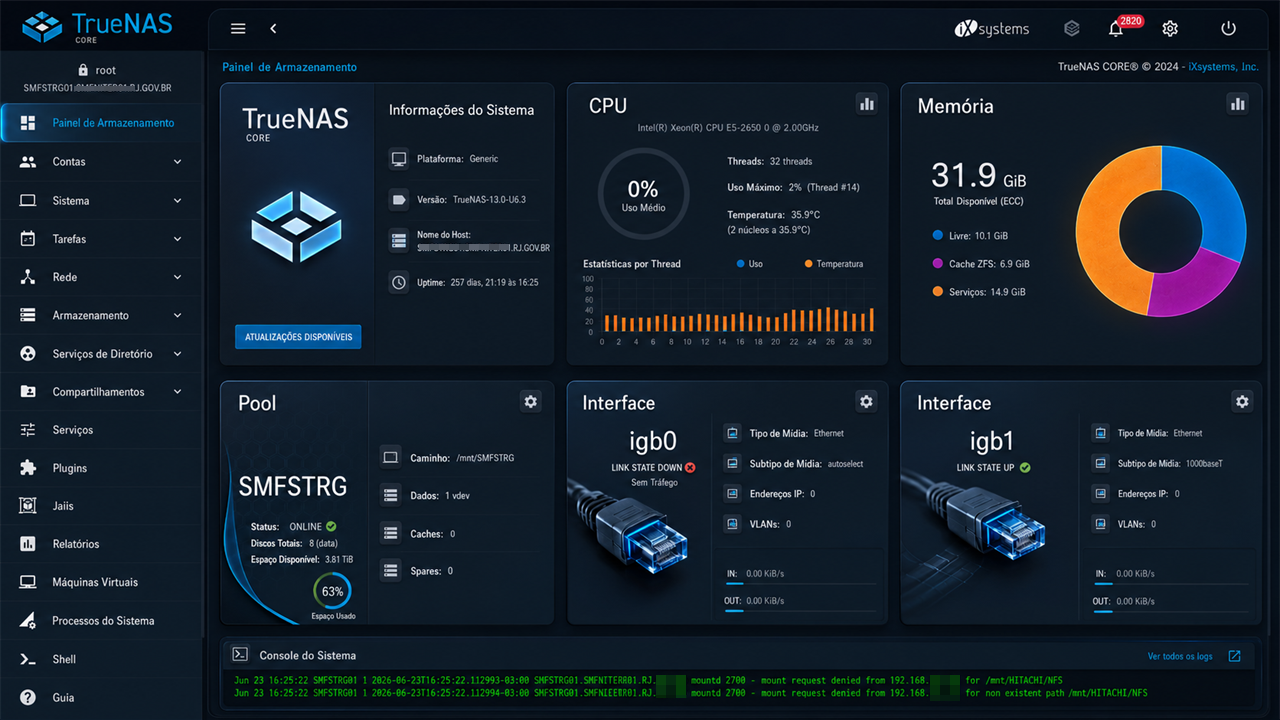
Task: Click the Guia question mark icon
Action: click(28, 697)
